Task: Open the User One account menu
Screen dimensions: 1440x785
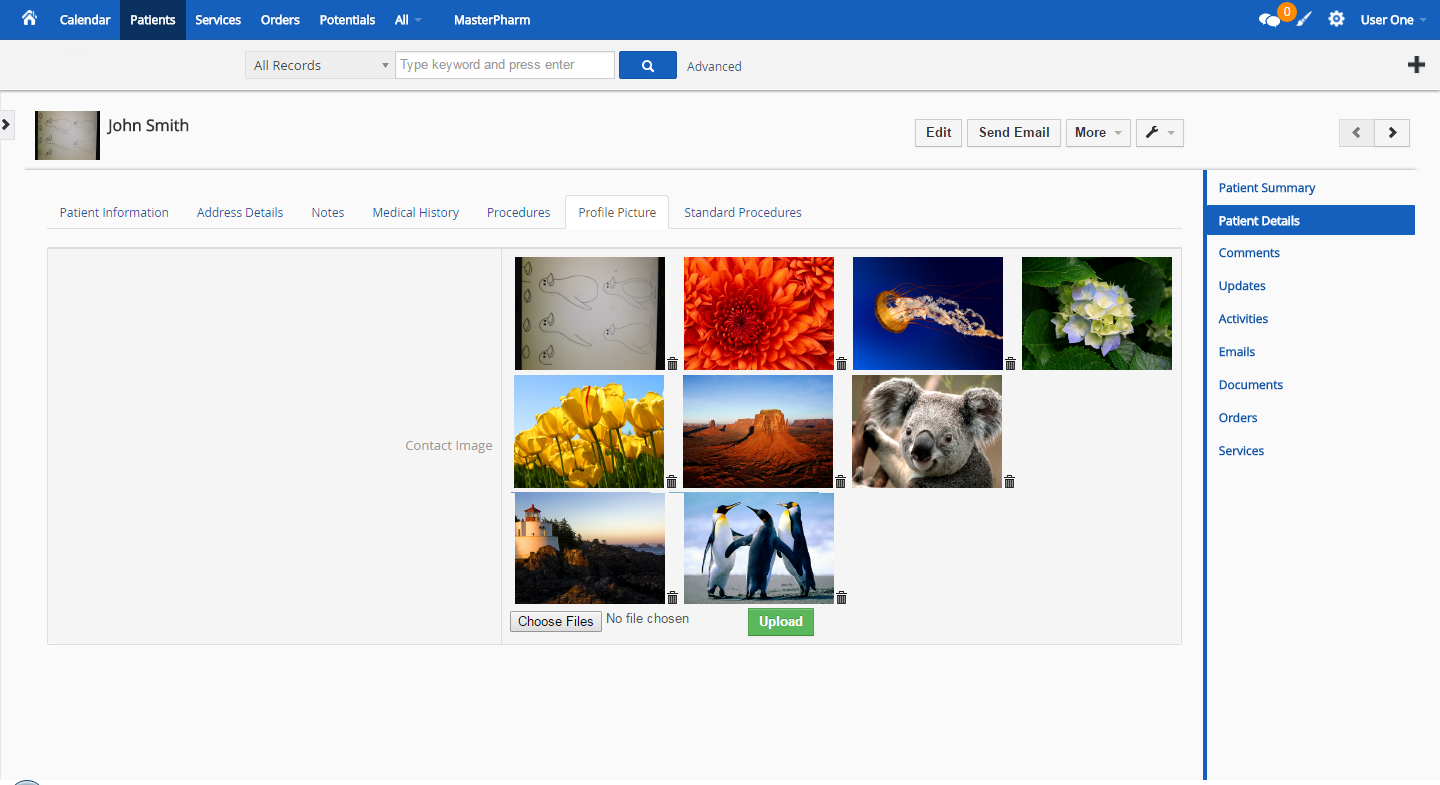Action: coord(1393,20)
